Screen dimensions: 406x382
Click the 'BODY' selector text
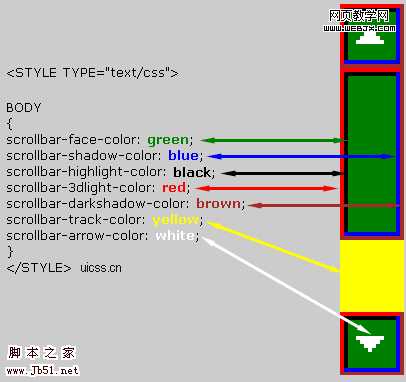point(24,108)
